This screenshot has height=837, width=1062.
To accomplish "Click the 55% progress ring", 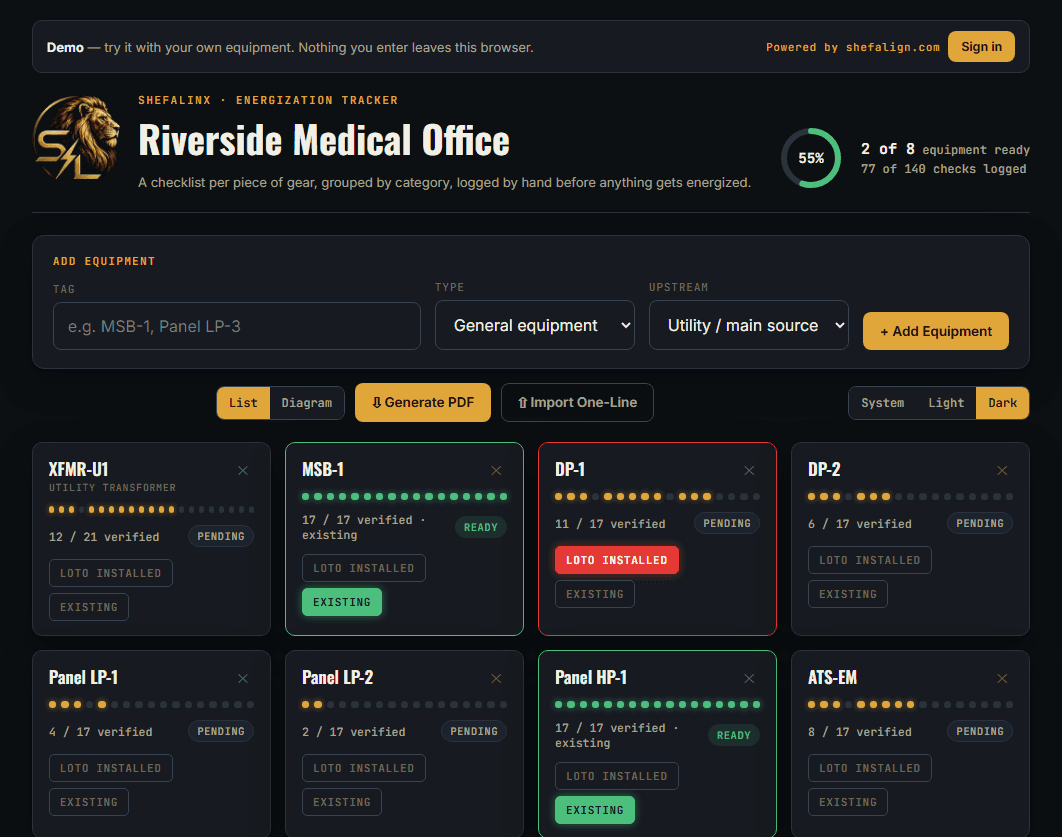I will [811, 158].
